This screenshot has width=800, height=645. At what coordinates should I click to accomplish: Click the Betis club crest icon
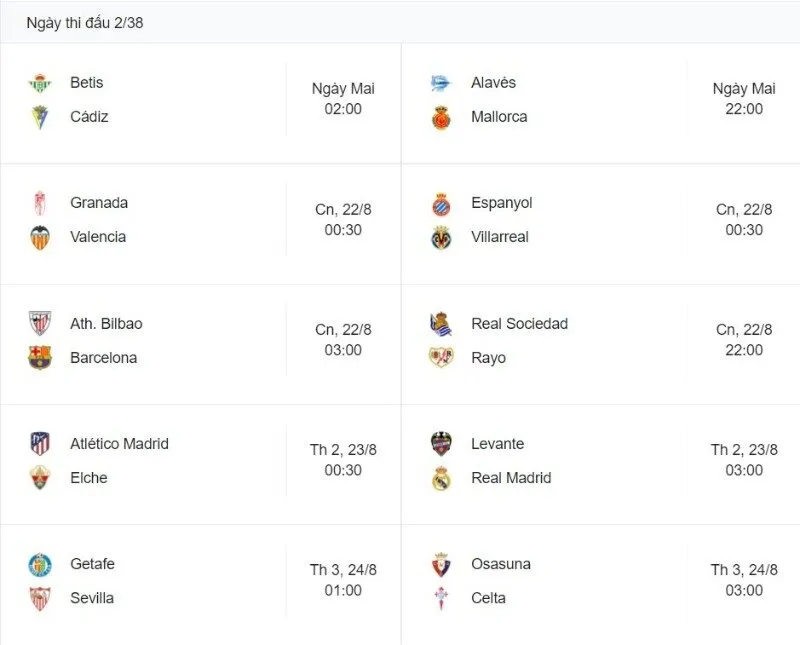(39, 83)
